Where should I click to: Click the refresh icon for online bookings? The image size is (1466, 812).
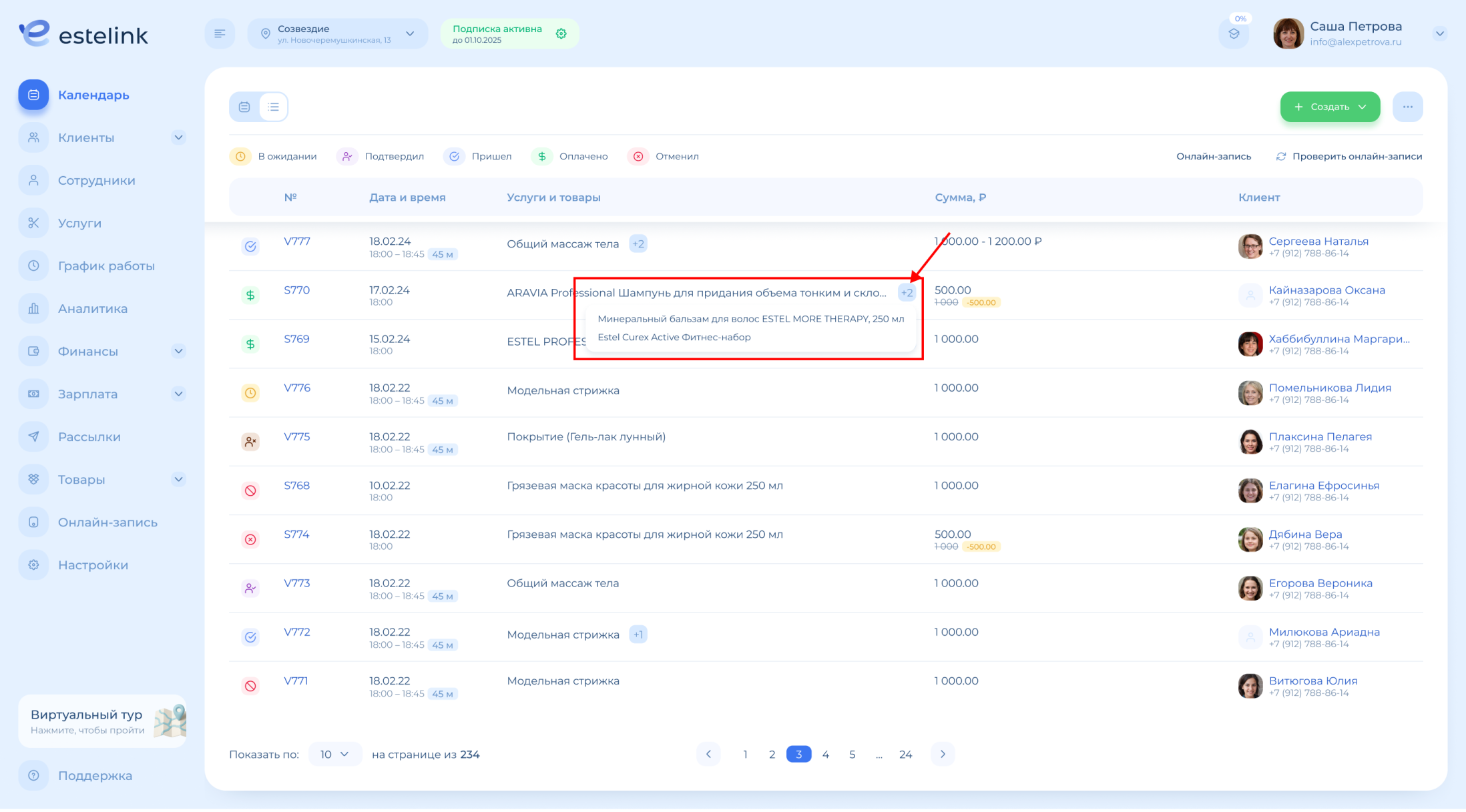1281,156
